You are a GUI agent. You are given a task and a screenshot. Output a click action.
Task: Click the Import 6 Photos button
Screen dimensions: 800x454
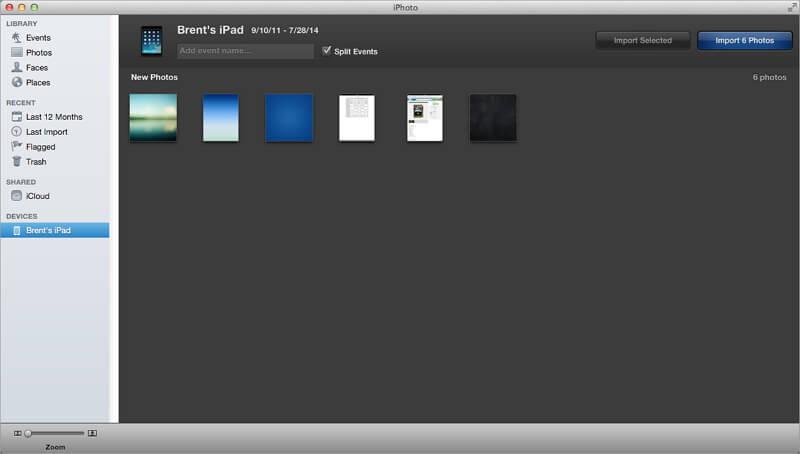pos(744,41)
